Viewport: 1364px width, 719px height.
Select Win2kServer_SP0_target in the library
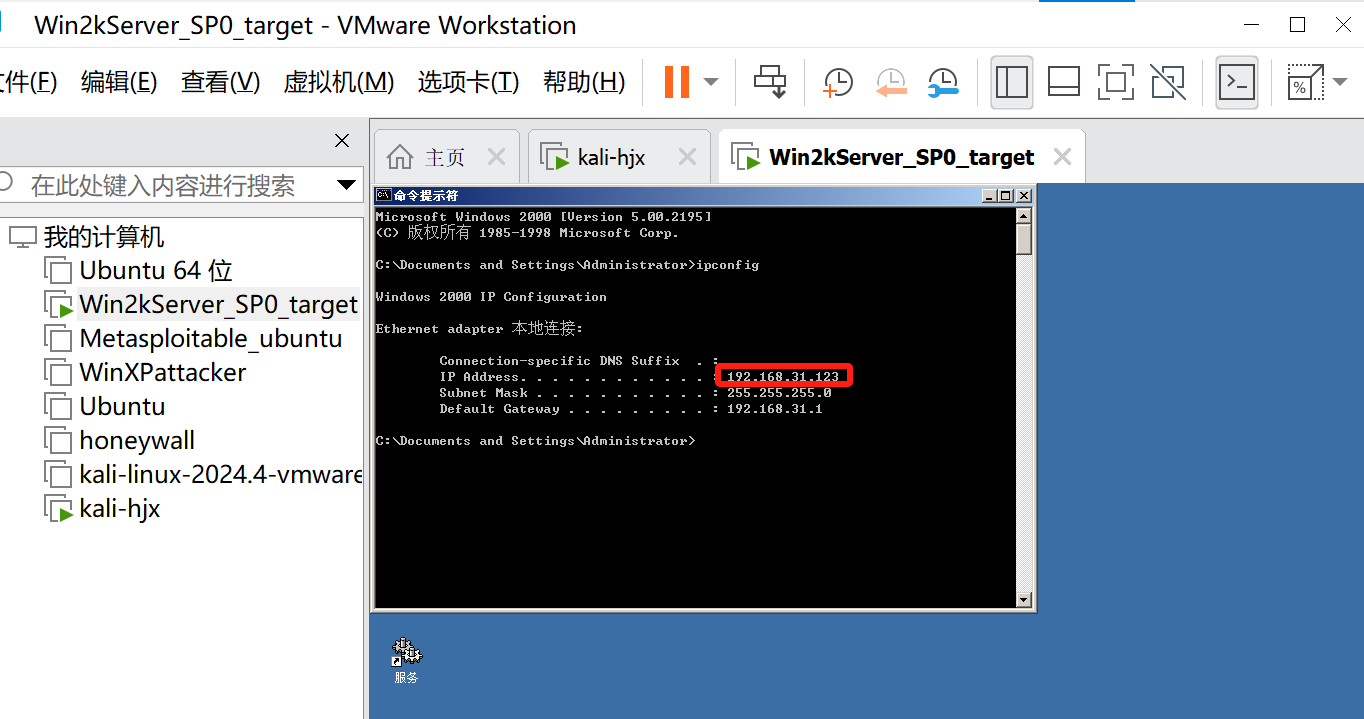click(218, 304)
